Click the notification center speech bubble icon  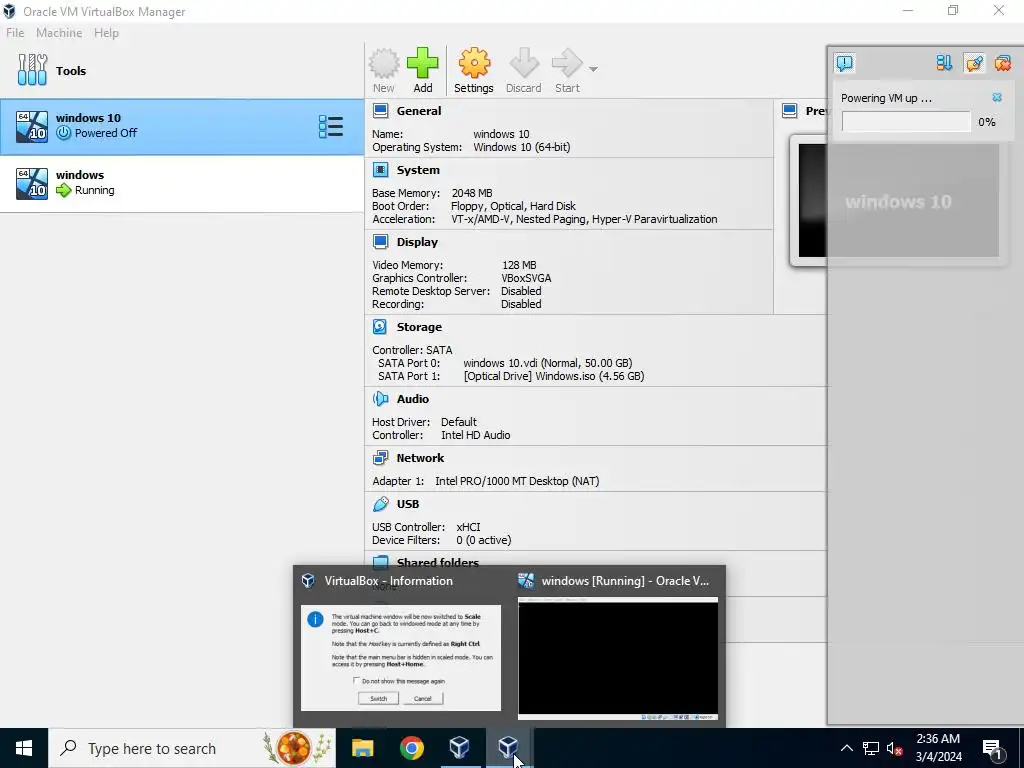(x=844, y=63)
